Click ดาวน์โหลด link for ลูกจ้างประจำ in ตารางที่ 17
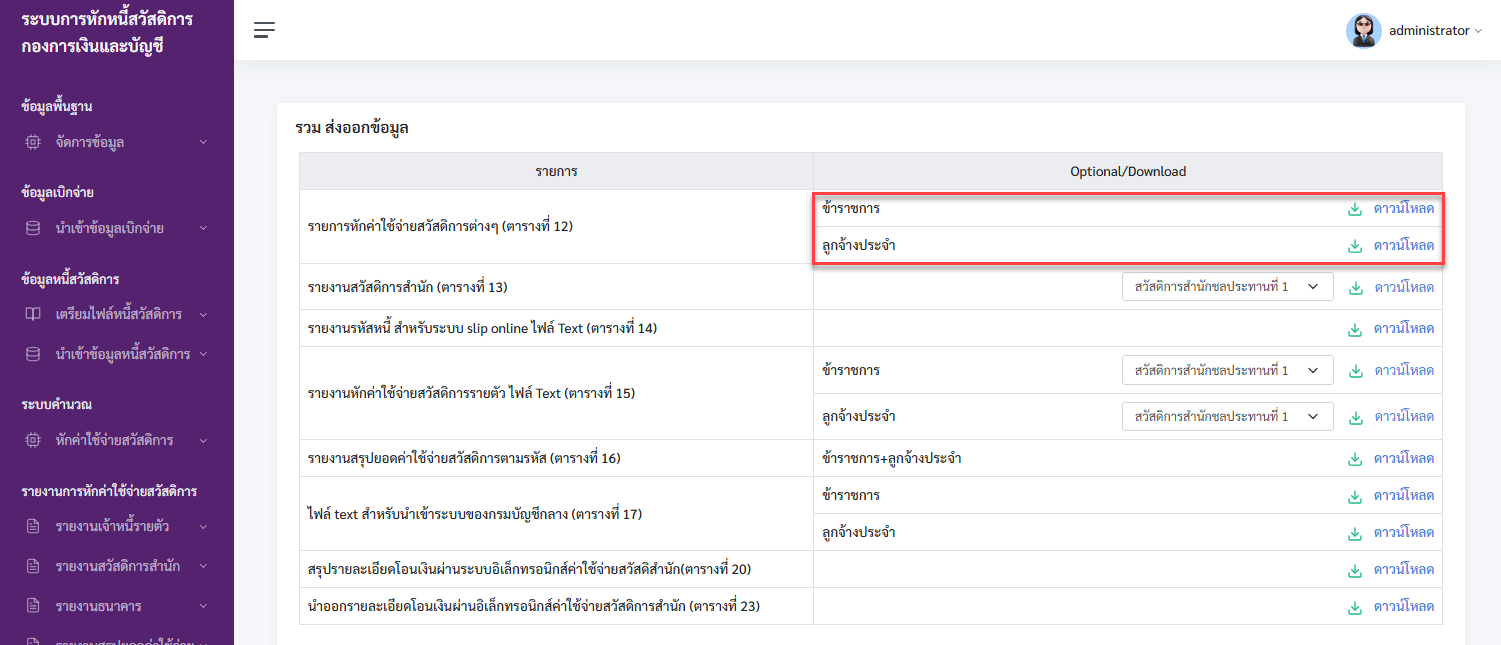 tap(1404, 533)
